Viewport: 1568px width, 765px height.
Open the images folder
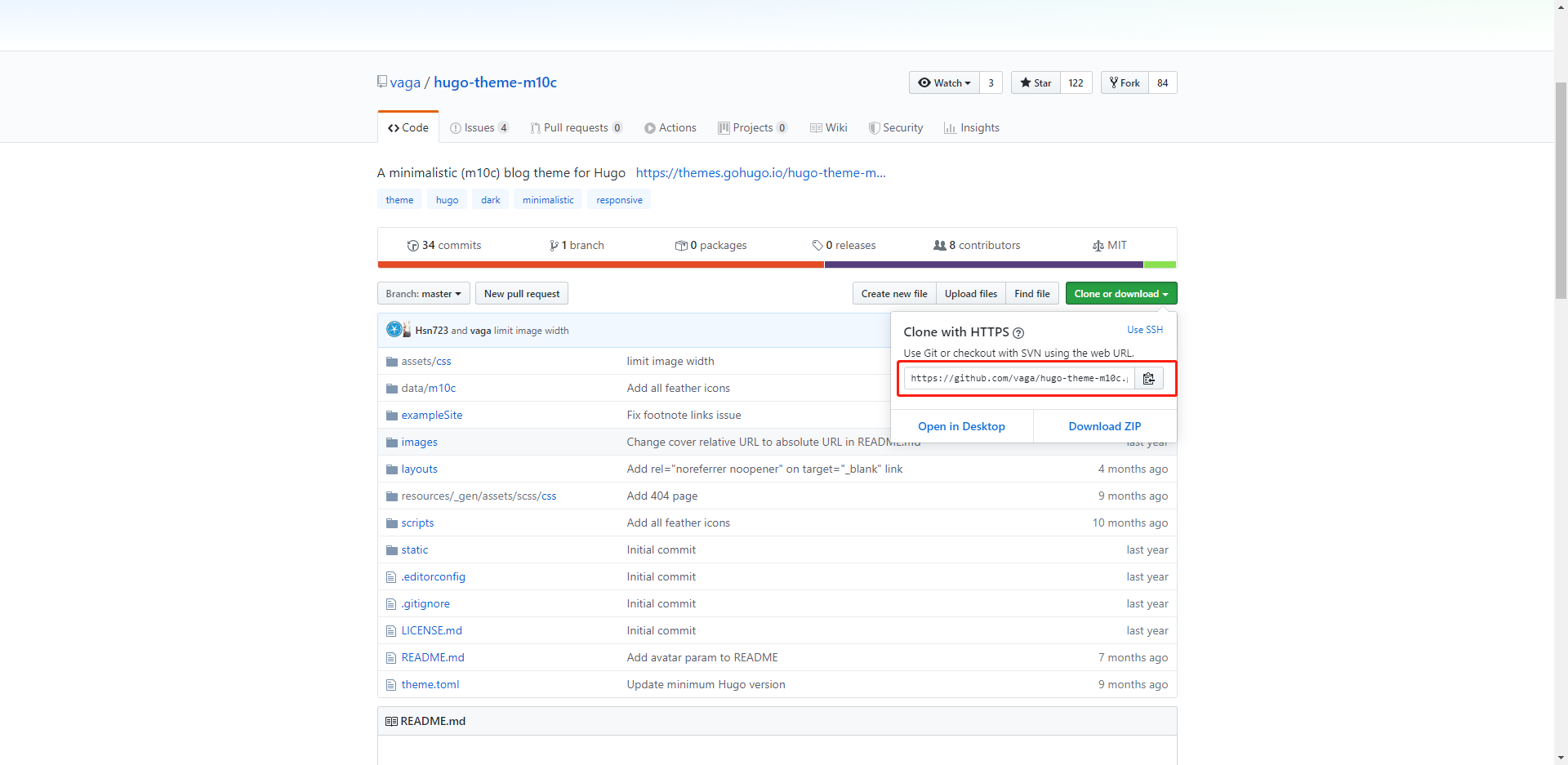click(x=419, y=443)
